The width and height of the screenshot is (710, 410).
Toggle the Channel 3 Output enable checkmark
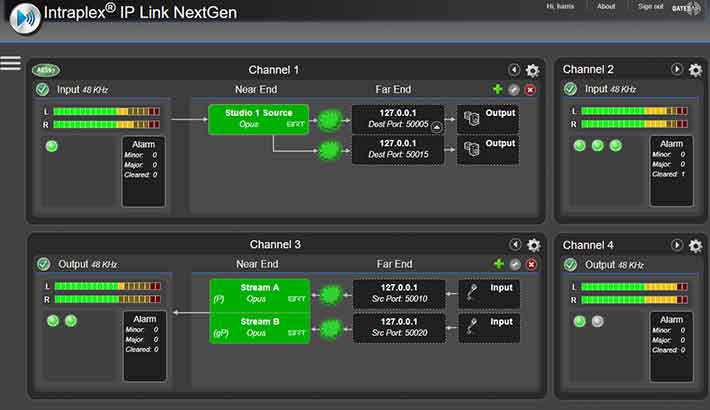43,264
